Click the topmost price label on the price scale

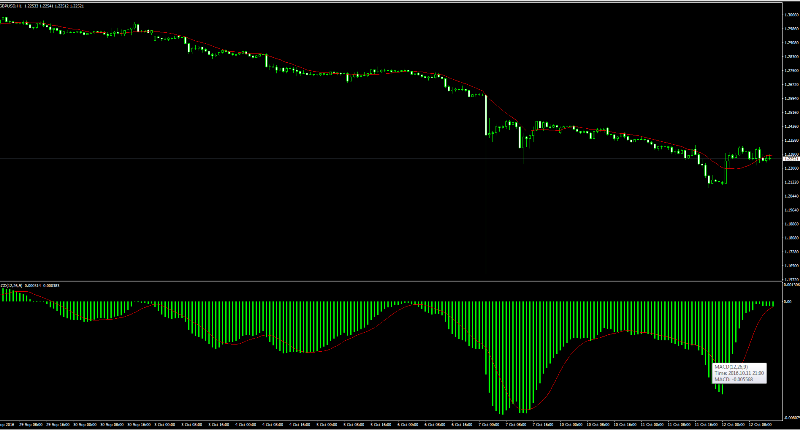pos(791,14)
